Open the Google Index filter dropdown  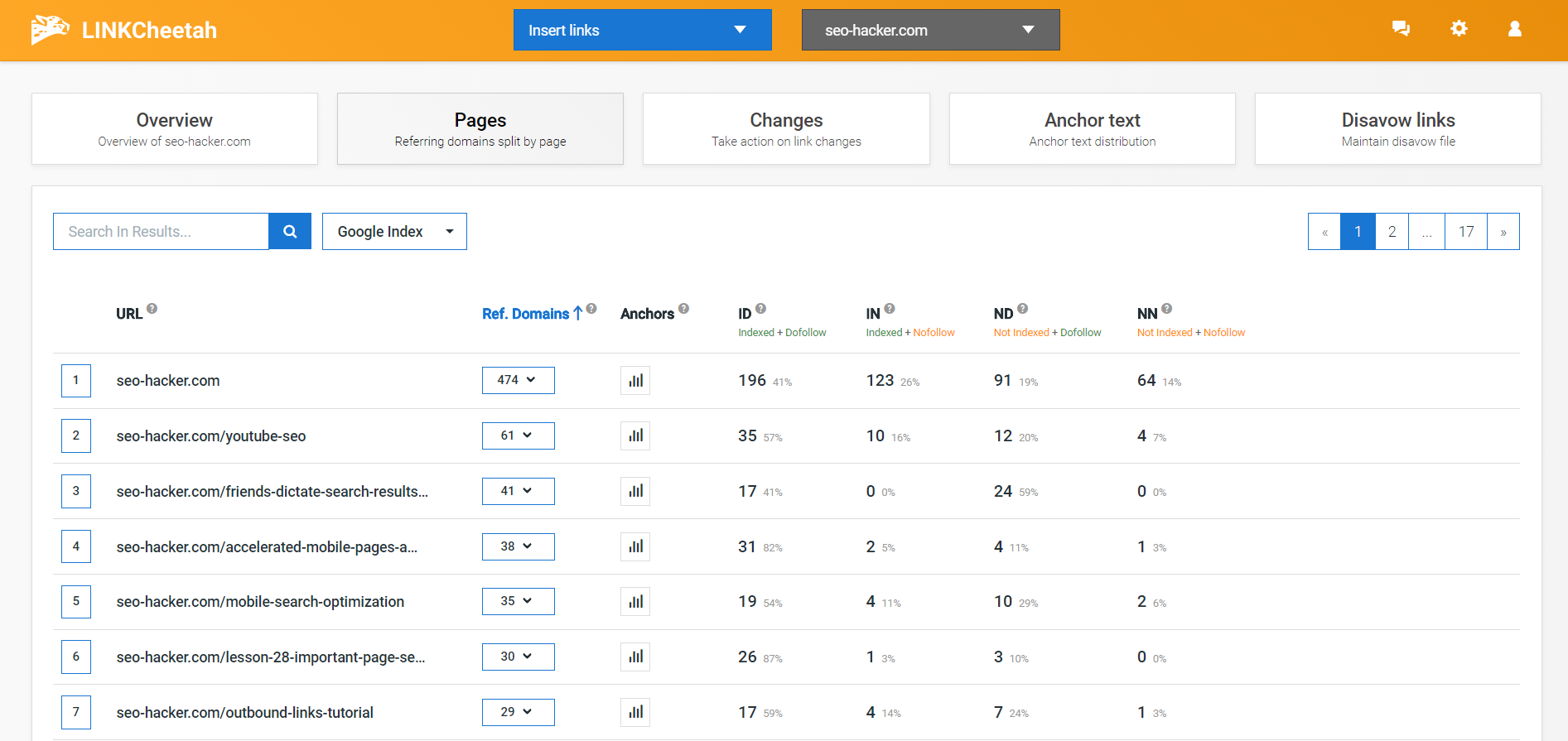394,232
